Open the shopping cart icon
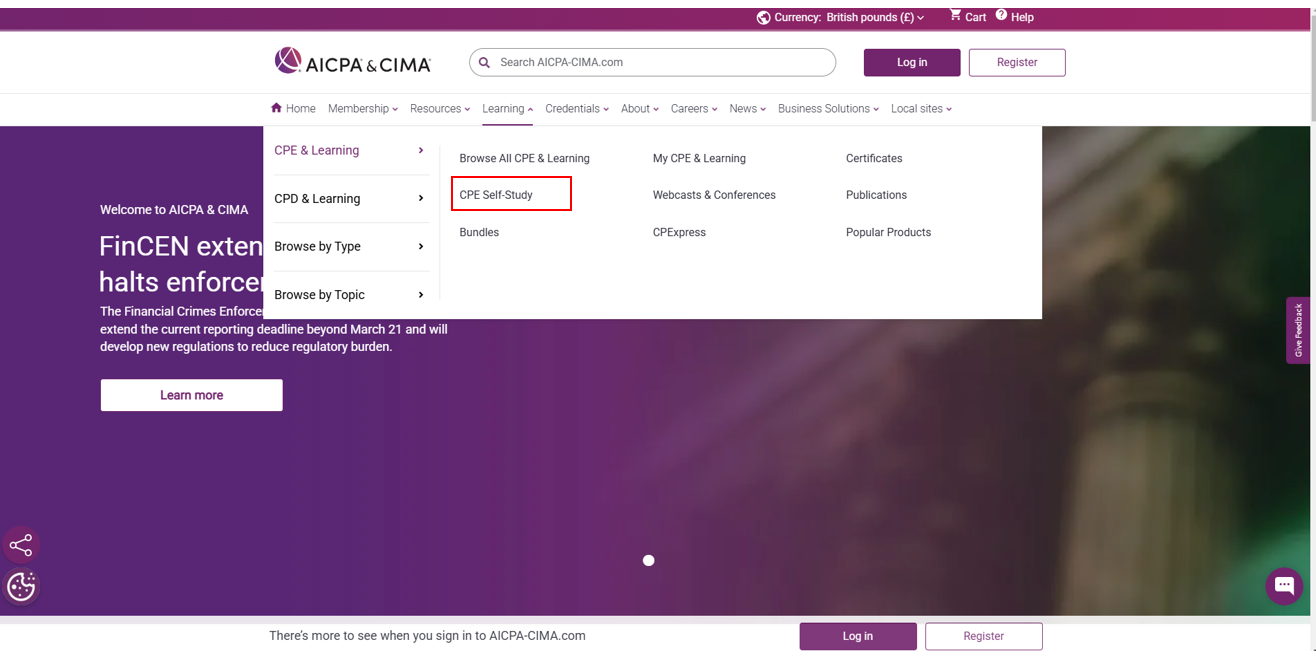Screen dimensions: 1316x666 click(955, 15)
